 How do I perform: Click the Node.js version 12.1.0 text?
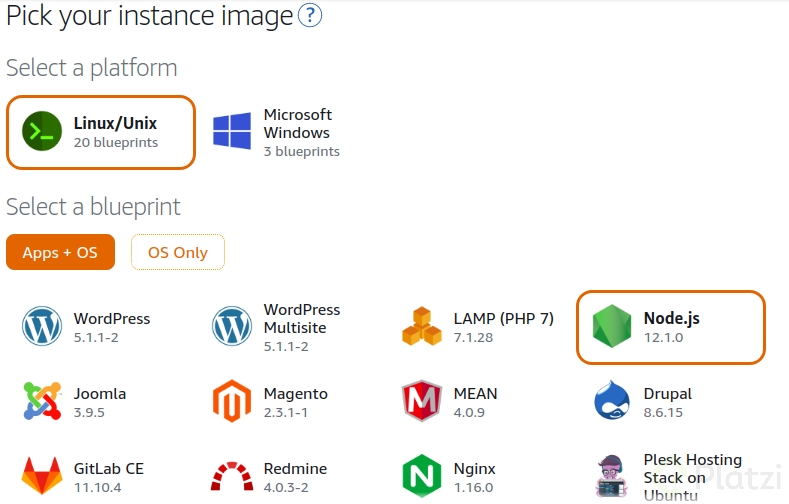point(664,338)
